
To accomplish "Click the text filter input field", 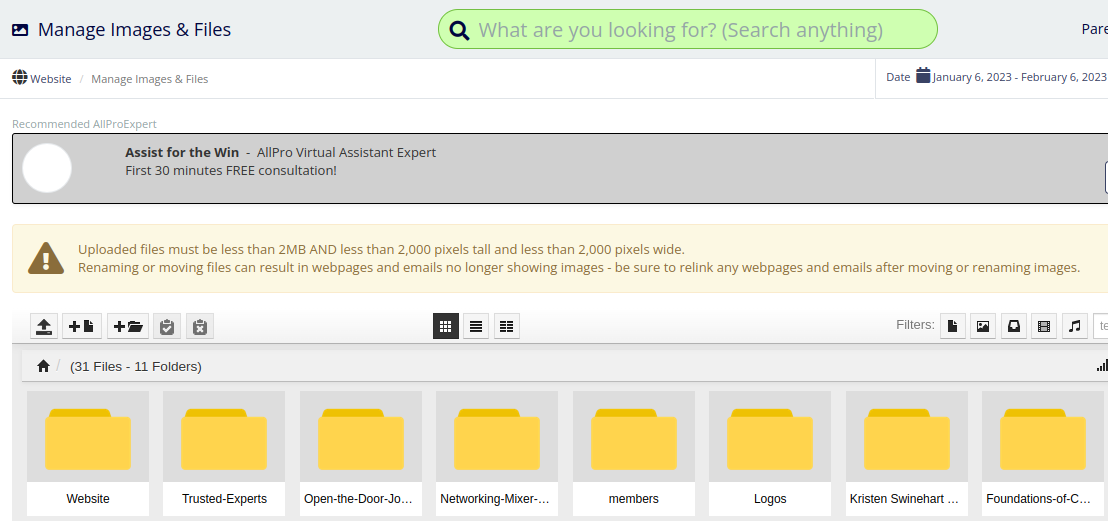I will pos(1101,326).
